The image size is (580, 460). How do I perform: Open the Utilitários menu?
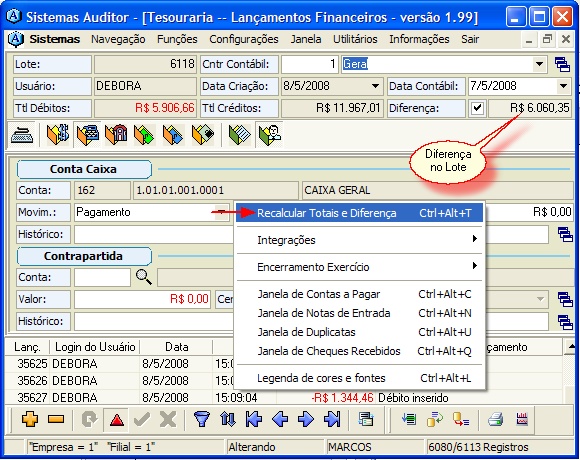tap(355, 39)
